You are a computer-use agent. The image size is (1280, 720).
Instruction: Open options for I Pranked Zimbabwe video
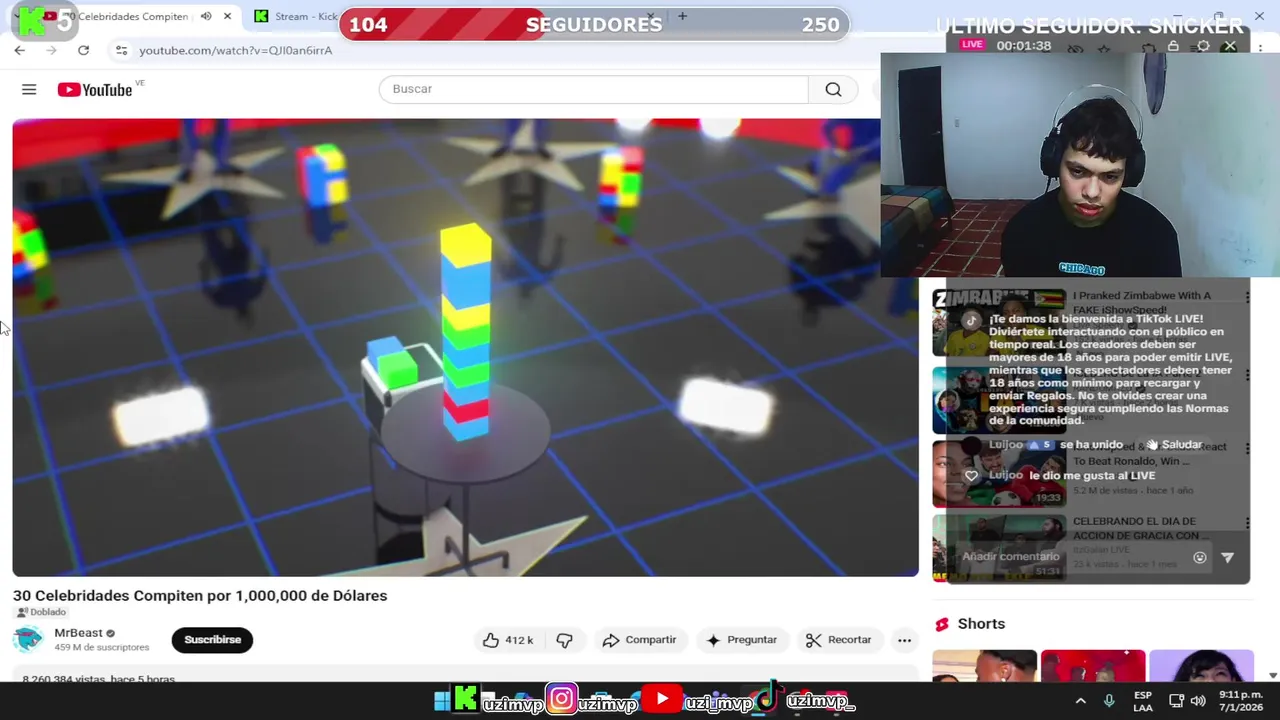(x=1247, y=297)
